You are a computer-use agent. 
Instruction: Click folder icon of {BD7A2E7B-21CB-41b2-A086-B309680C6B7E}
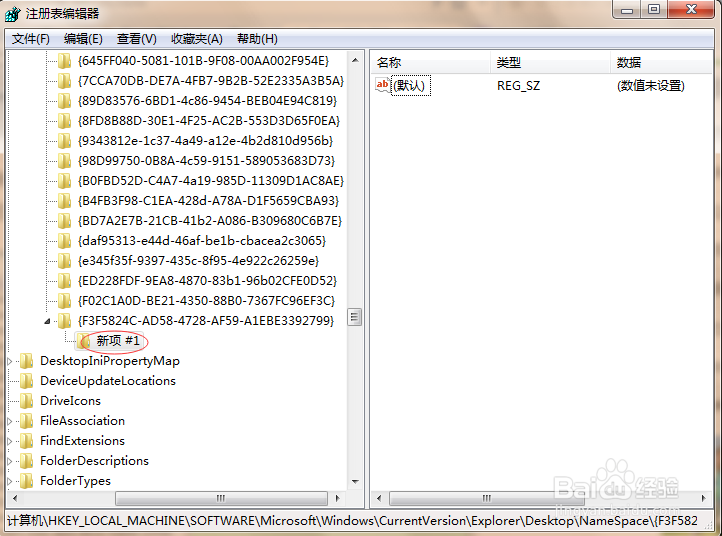click(x=64, y=221)
